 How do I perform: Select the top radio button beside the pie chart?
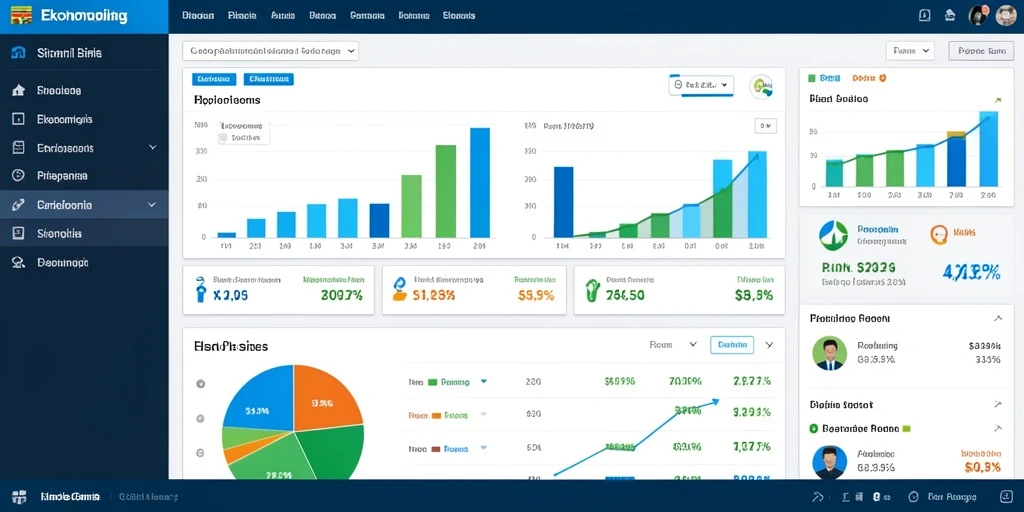coord(200,384)
